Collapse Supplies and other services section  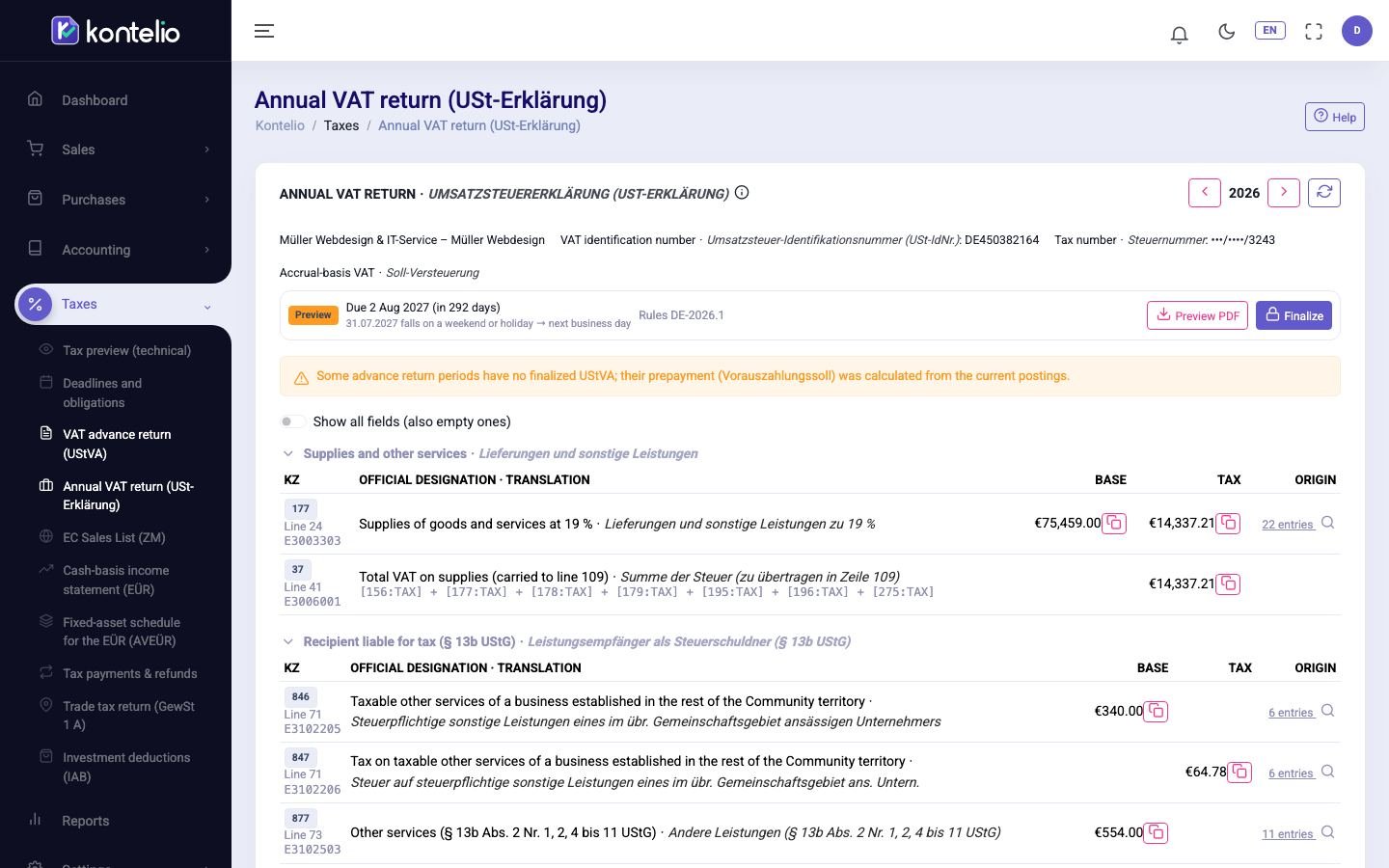tap(287, 453)
